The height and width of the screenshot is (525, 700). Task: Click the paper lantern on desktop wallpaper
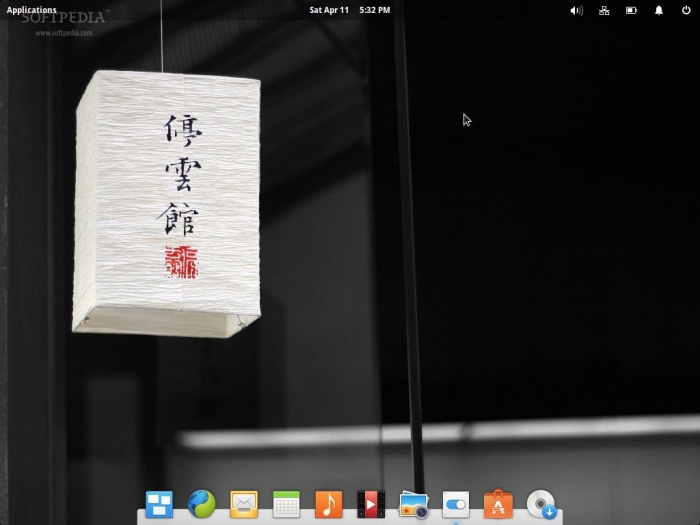[x=165, y=200]
